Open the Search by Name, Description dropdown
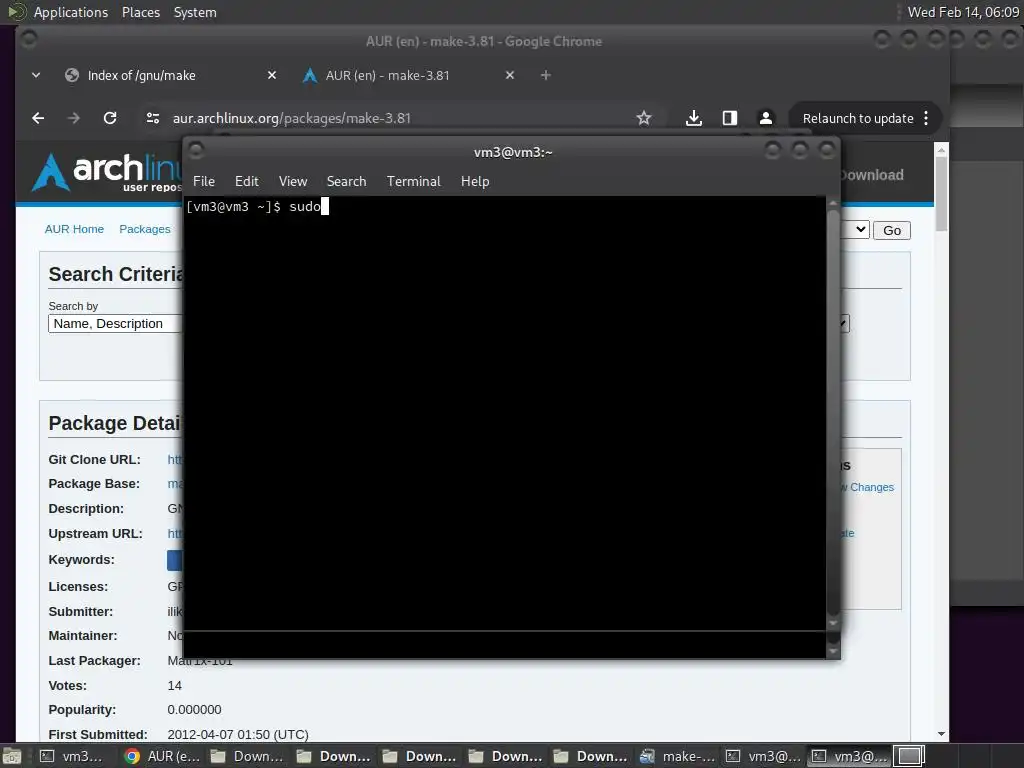 [x=116, y=324]
